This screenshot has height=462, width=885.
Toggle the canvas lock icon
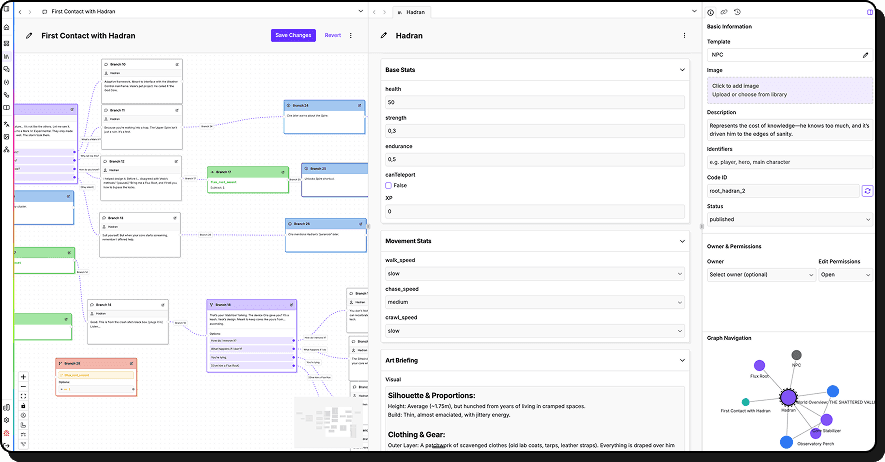pos(23,406)
